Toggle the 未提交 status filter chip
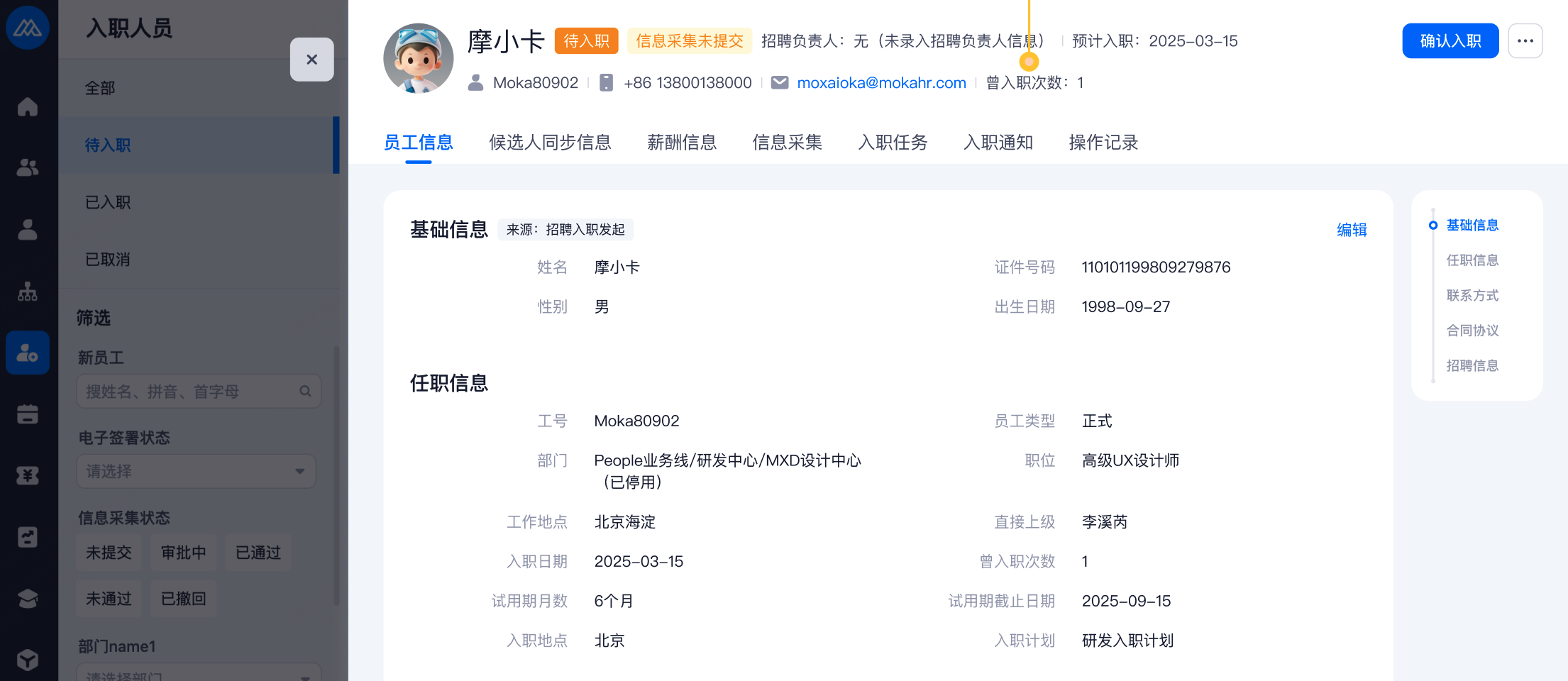The height and width of the screenshot is (681, 1568). click(x=109, y=553)
